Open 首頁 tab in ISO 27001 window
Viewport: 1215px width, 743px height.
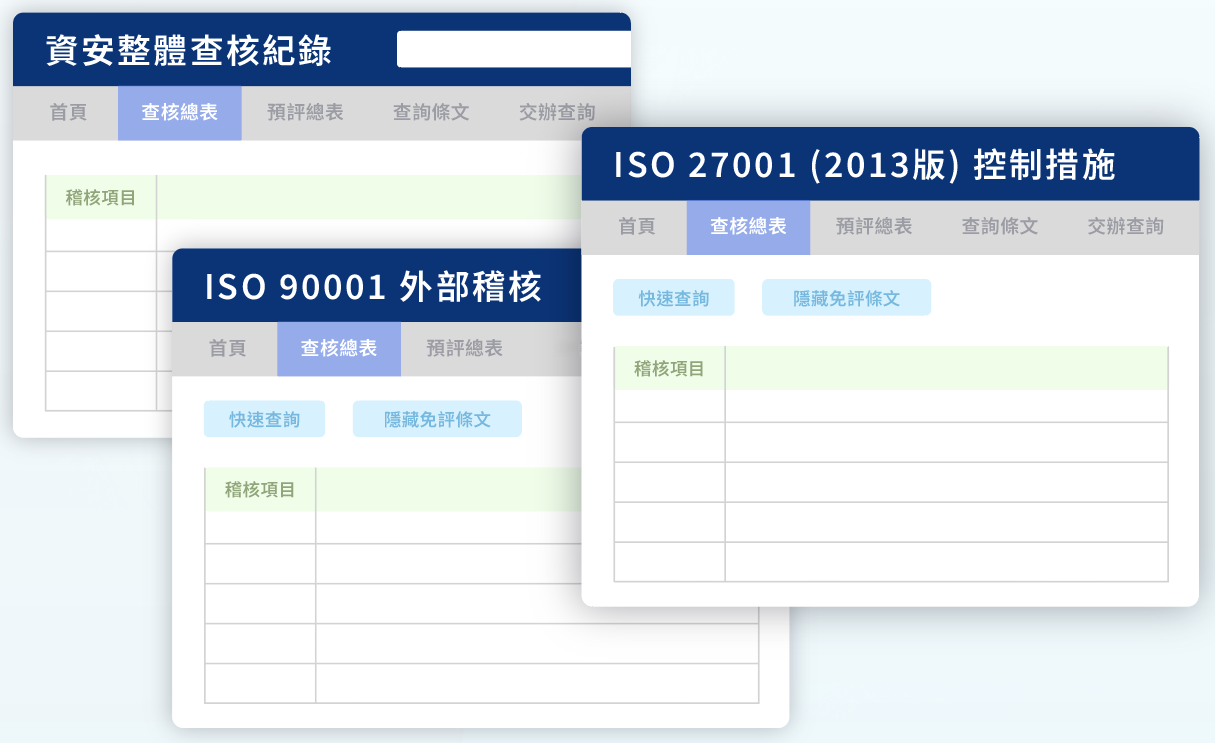coord(637,227)
